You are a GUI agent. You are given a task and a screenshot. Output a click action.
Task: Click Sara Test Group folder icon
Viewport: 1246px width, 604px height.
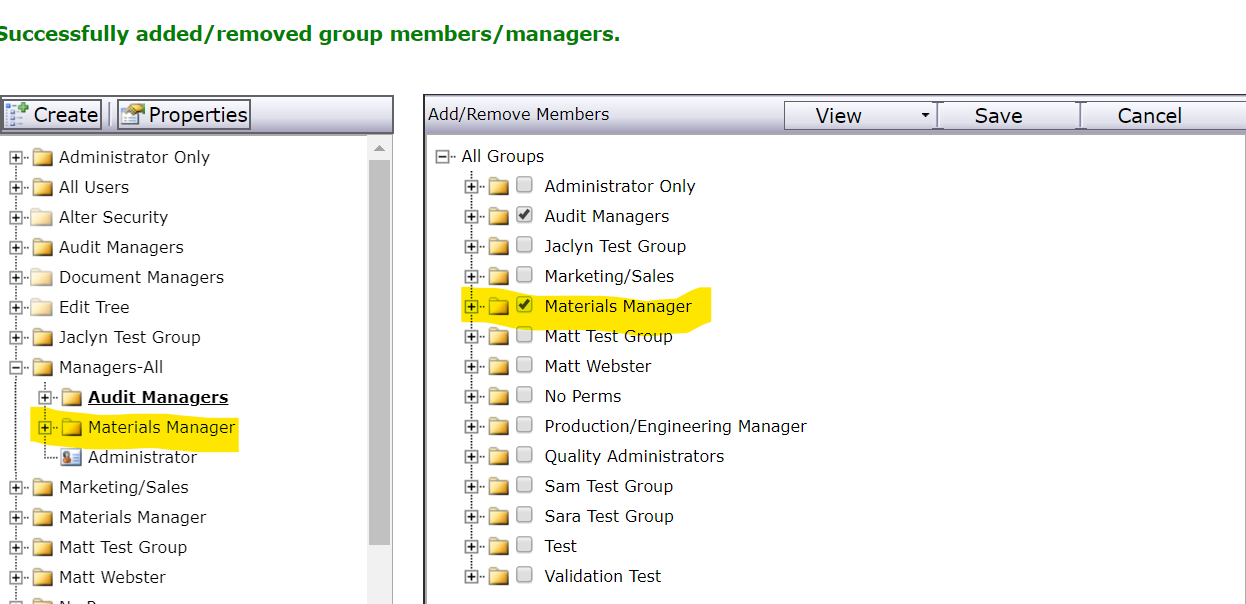pyautogui.click(x=499, y=516)
